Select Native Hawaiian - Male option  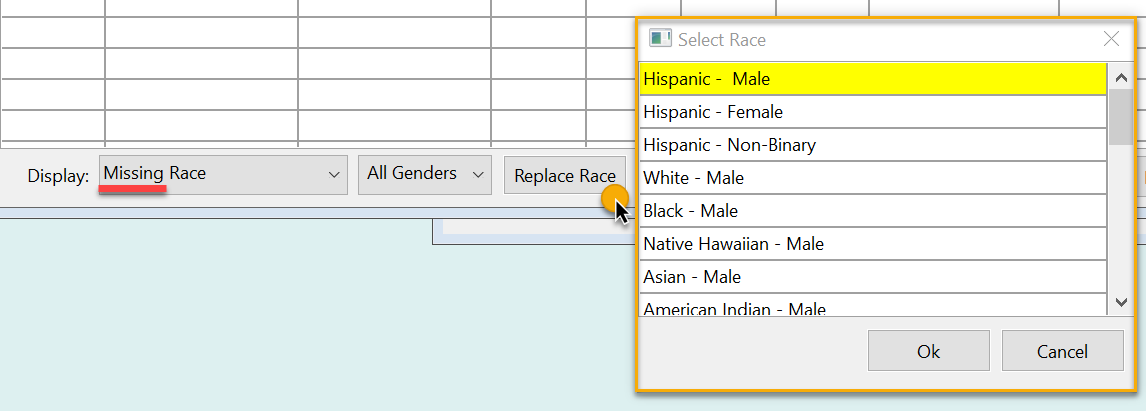(871, 244)
